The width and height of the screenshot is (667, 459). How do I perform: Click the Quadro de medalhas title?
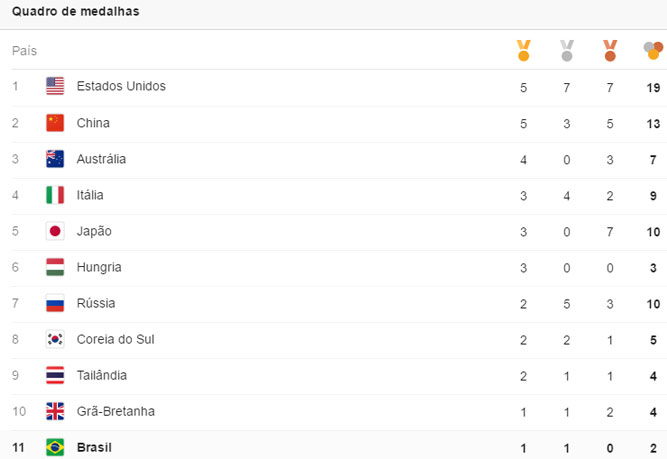(76, 12)
